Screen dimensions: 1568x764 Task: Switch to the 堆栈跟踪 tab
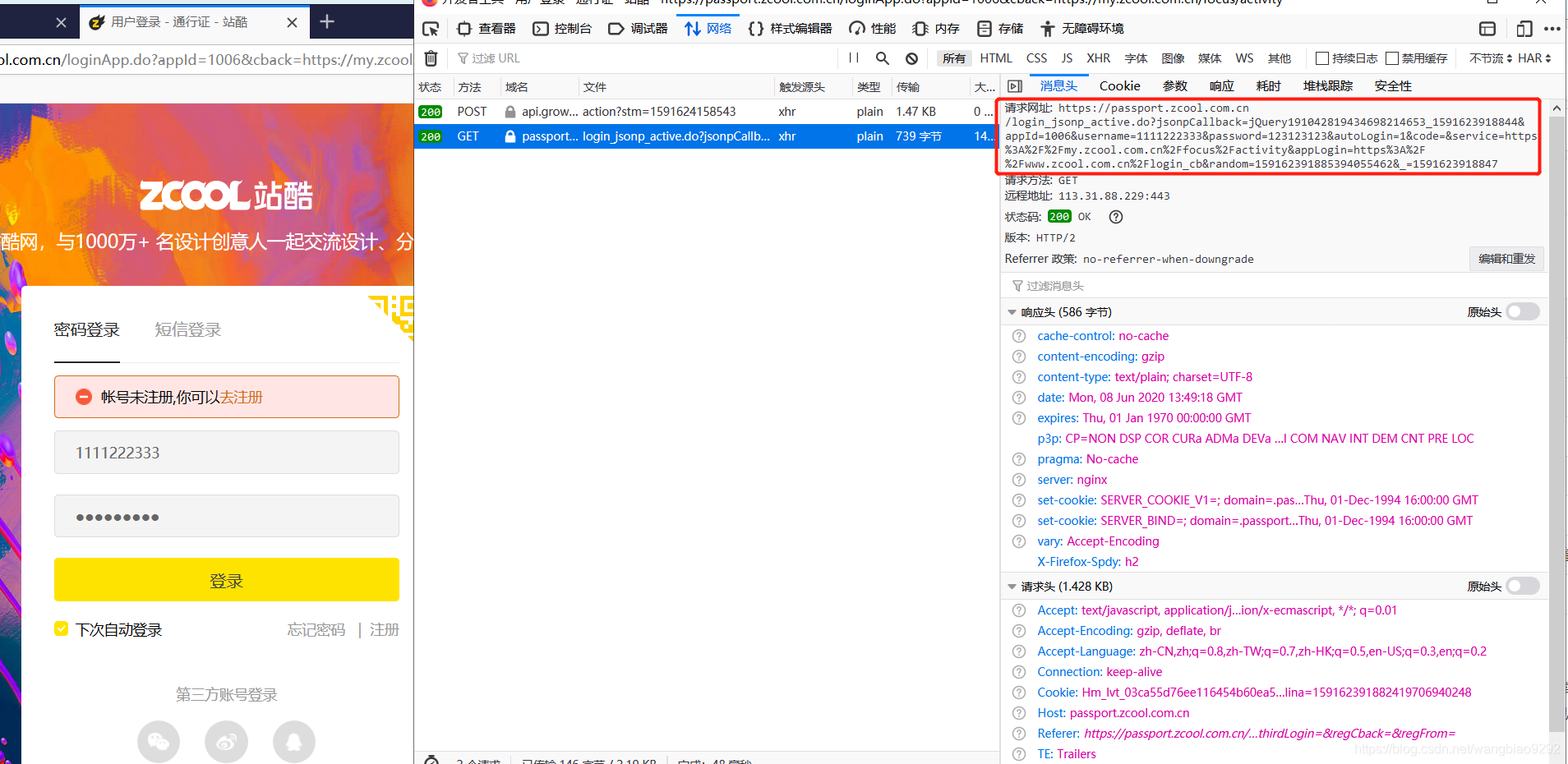[x=1328, y=86]
